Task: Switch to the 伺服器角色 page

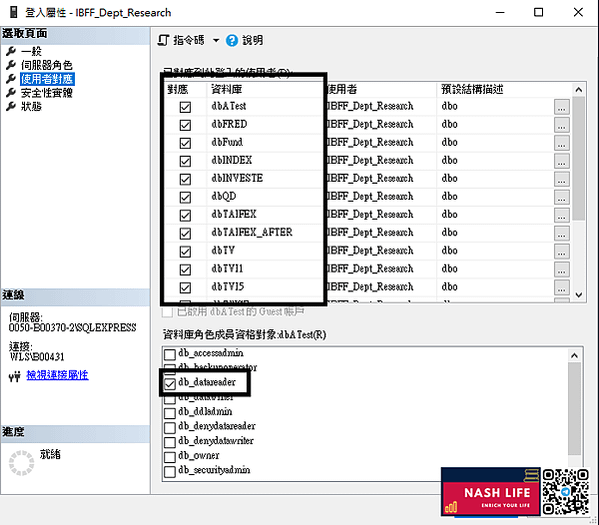Action: [47, 65]
